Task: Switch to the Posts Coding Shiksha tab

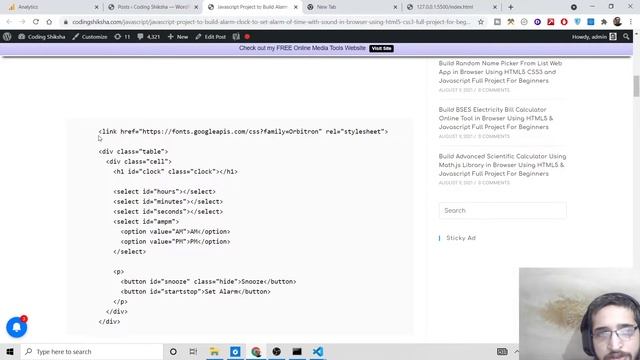Action: [152, 7]
